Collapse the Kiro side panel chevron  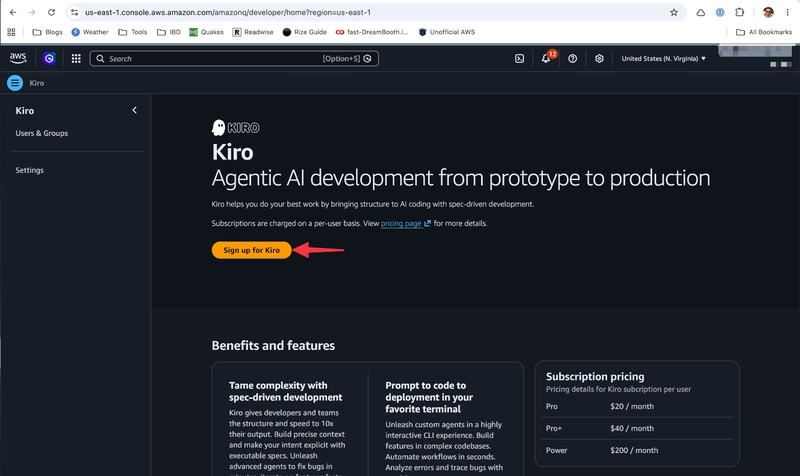[134, 110]
